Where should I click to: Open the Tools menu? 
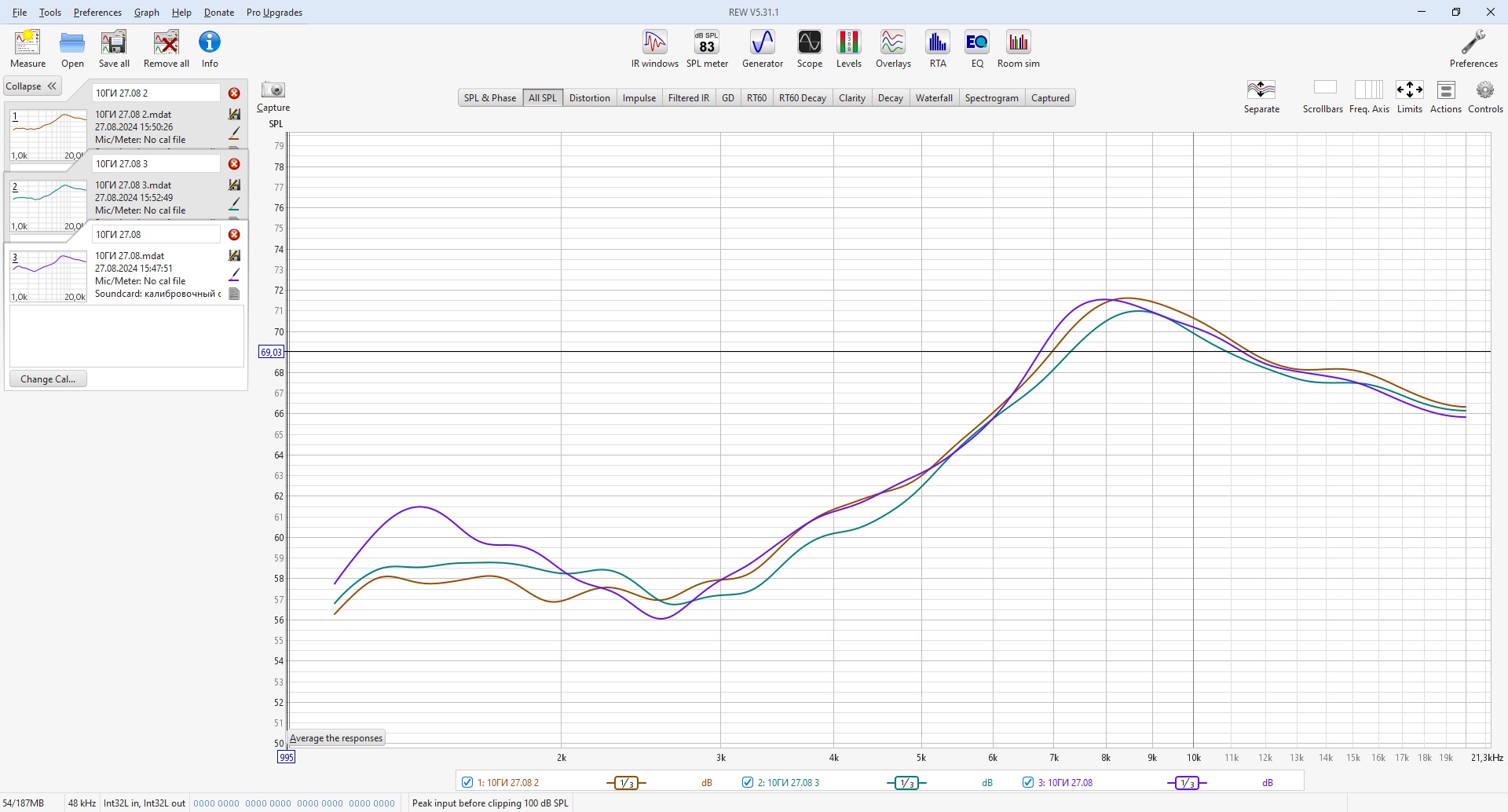(50, 13)
